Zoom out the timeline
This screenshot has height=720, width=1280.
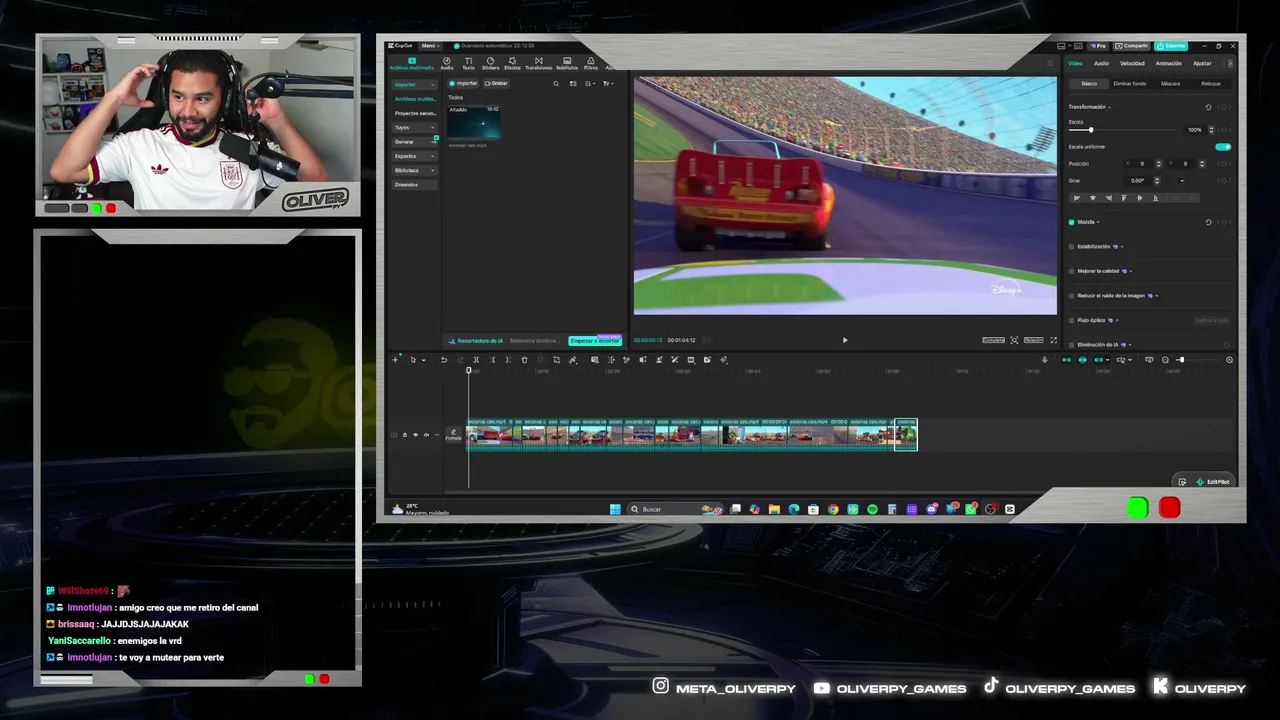(1165, 360)
